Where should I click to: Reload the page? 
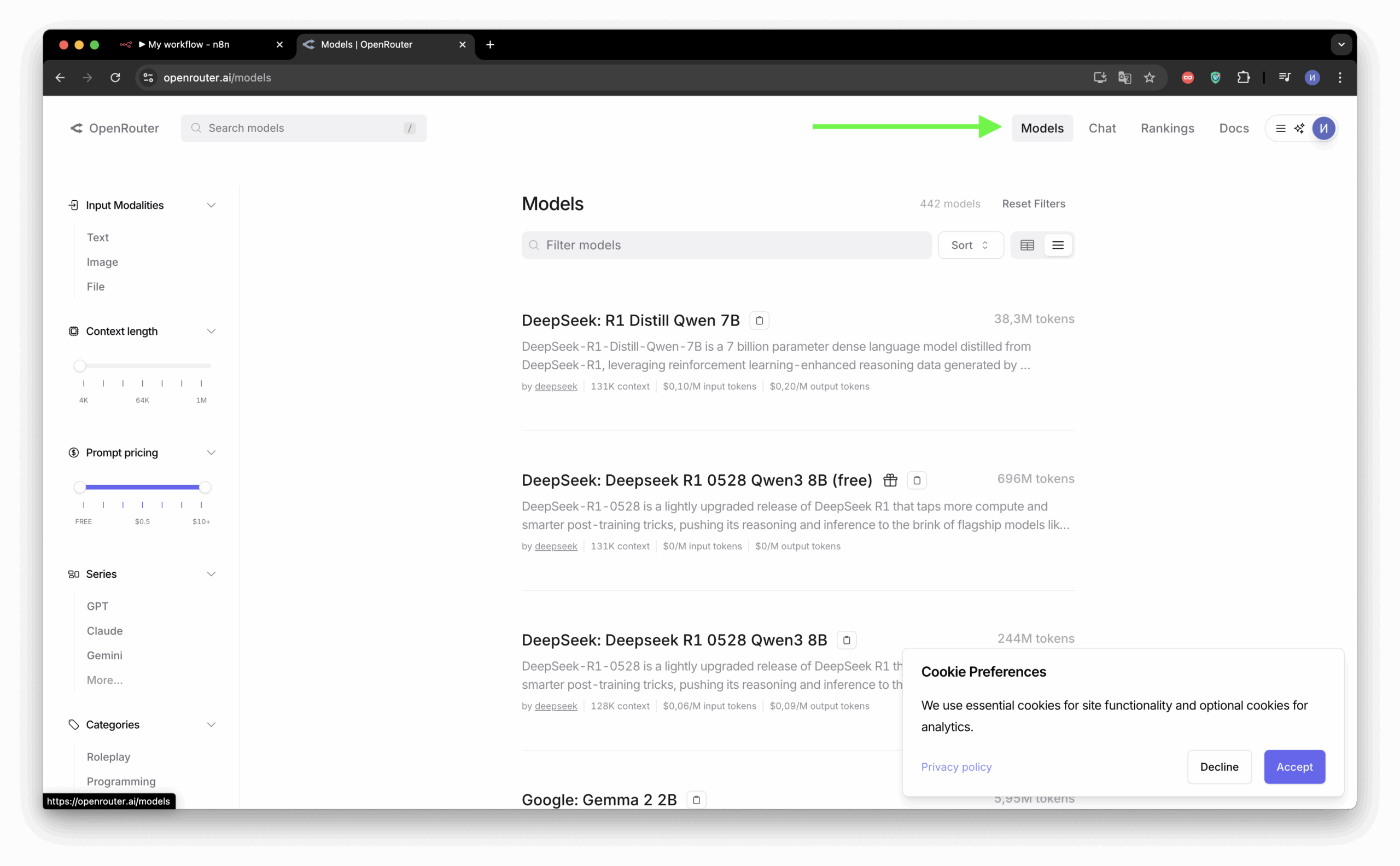(115, 77)
